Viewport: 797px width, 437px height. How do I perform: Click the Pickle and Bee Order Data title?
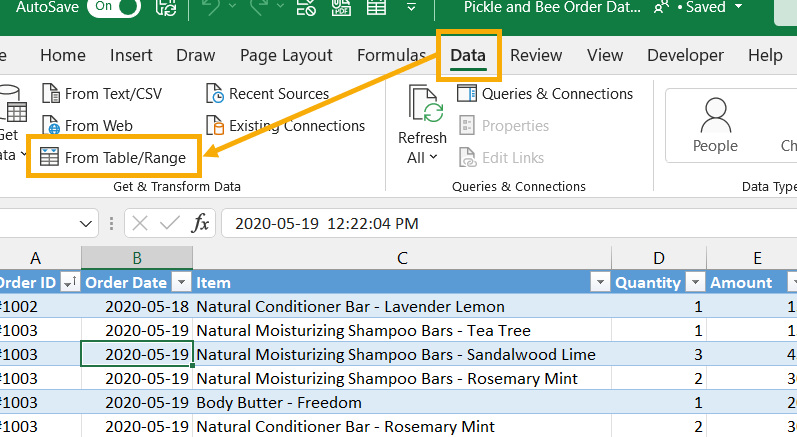tap(552, 7)
